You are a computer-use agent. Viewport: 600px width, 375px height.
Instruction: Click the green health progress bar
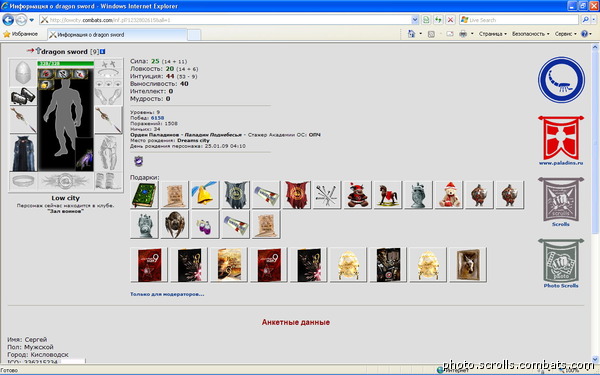(x=65, y=64)
